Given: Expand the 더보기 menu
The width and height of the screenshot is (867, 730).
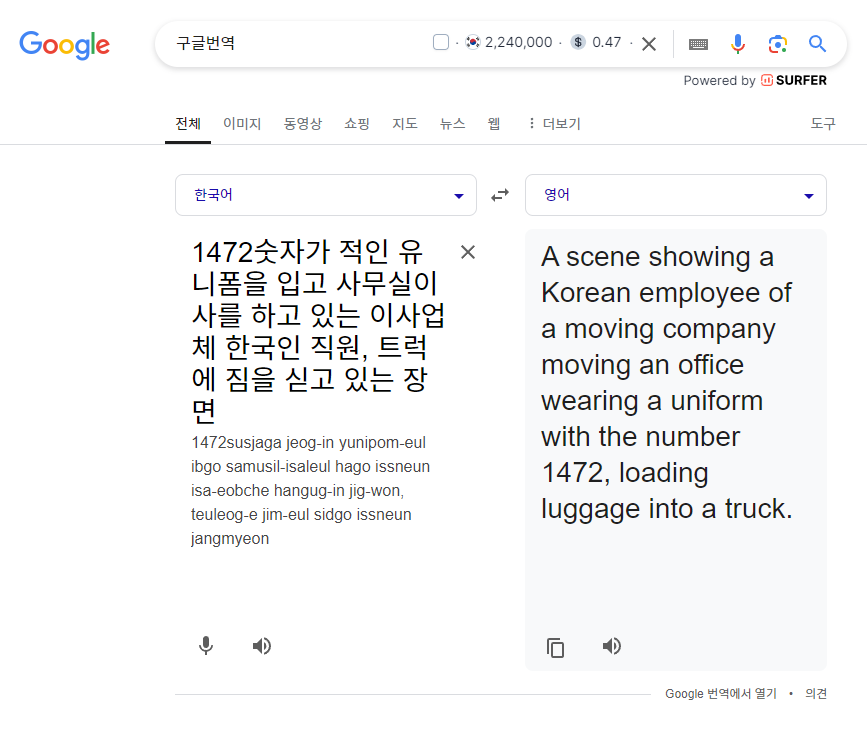Looking at the screenshot, I should pos(555,123).
